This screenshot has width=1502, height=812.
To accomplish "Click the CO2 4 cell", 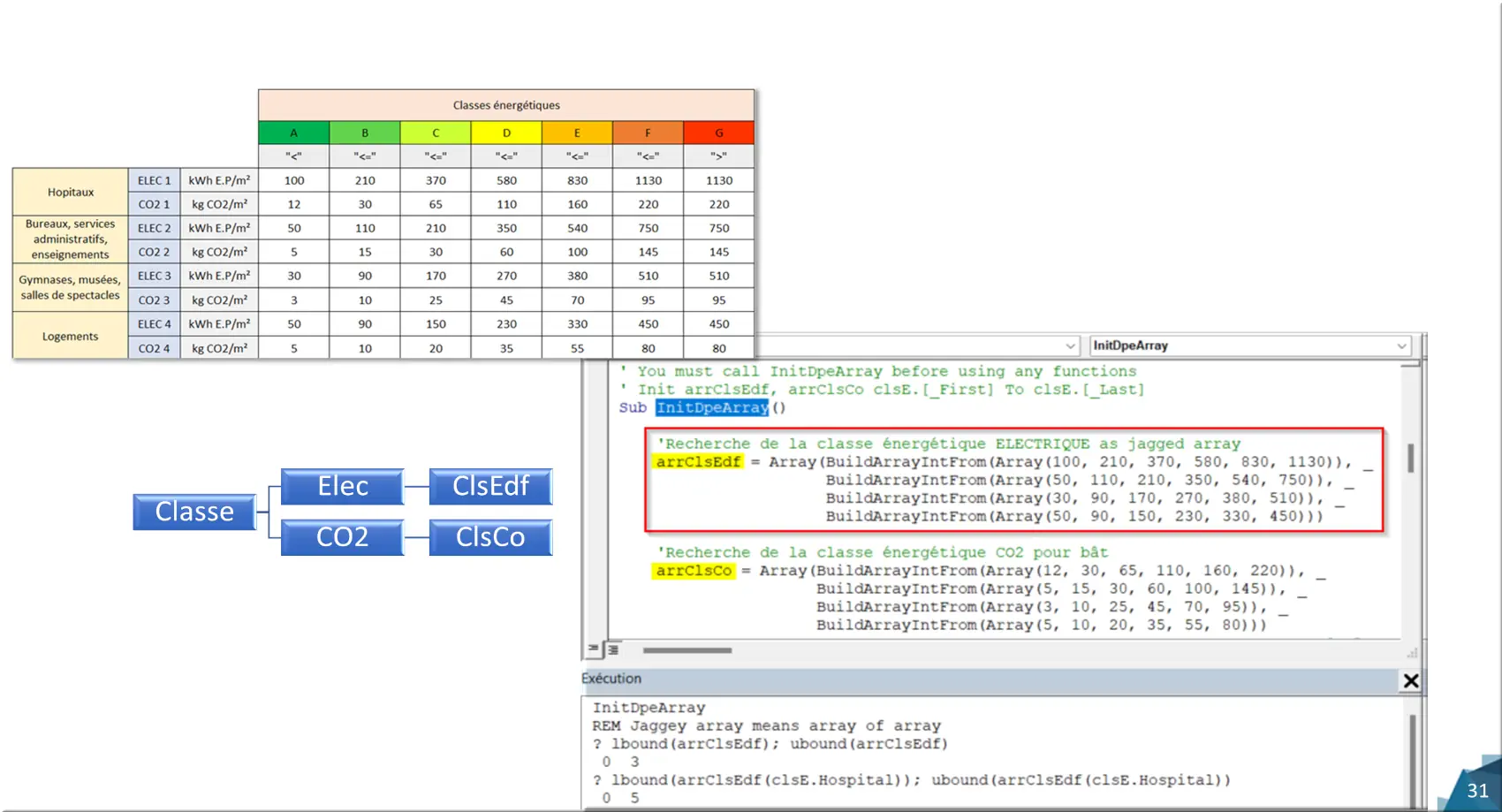I will pyautogui.click(x=155, y=348).
